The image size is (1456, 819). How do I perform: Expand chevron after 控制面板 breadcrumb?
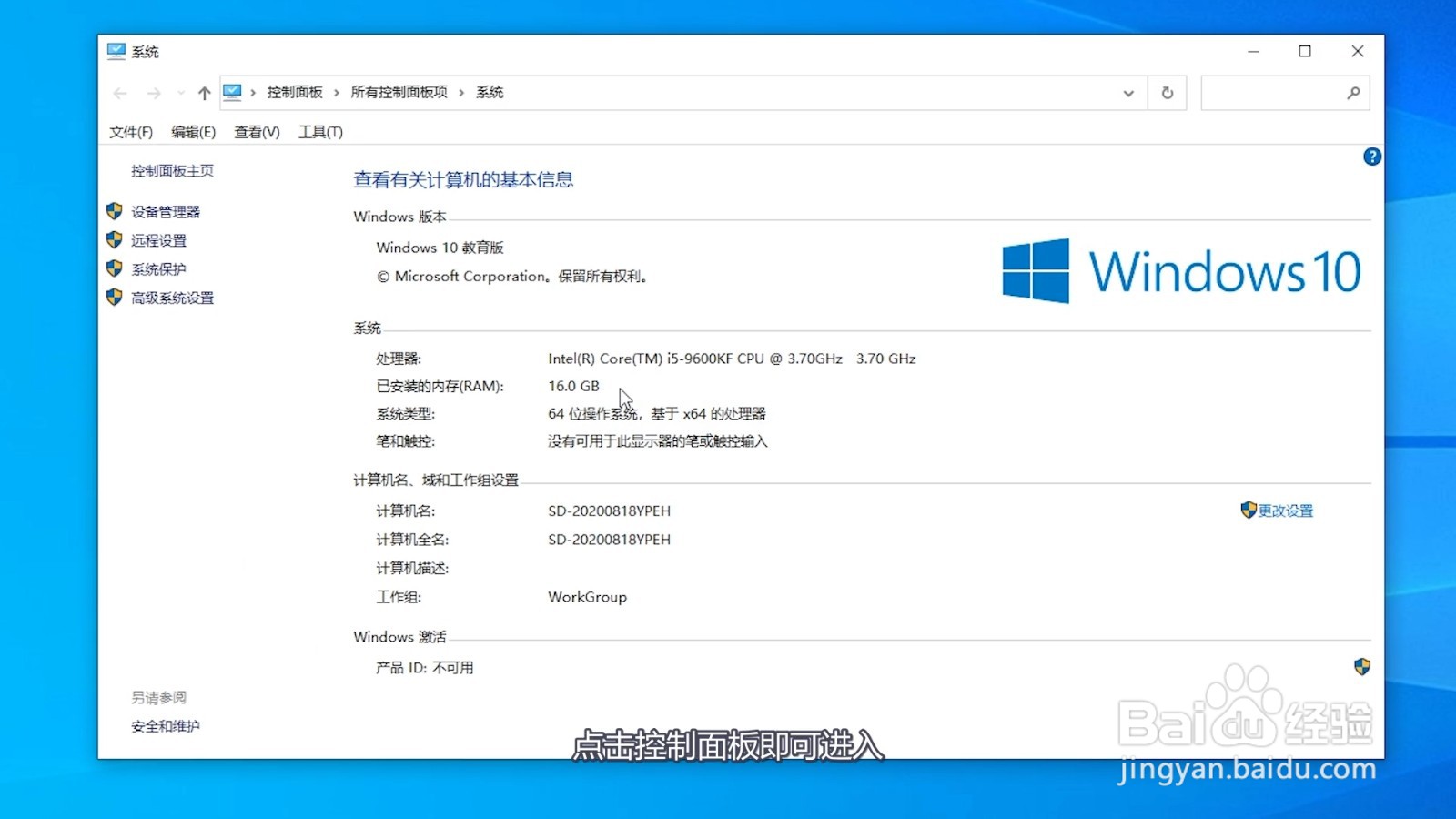click(337, 92)
